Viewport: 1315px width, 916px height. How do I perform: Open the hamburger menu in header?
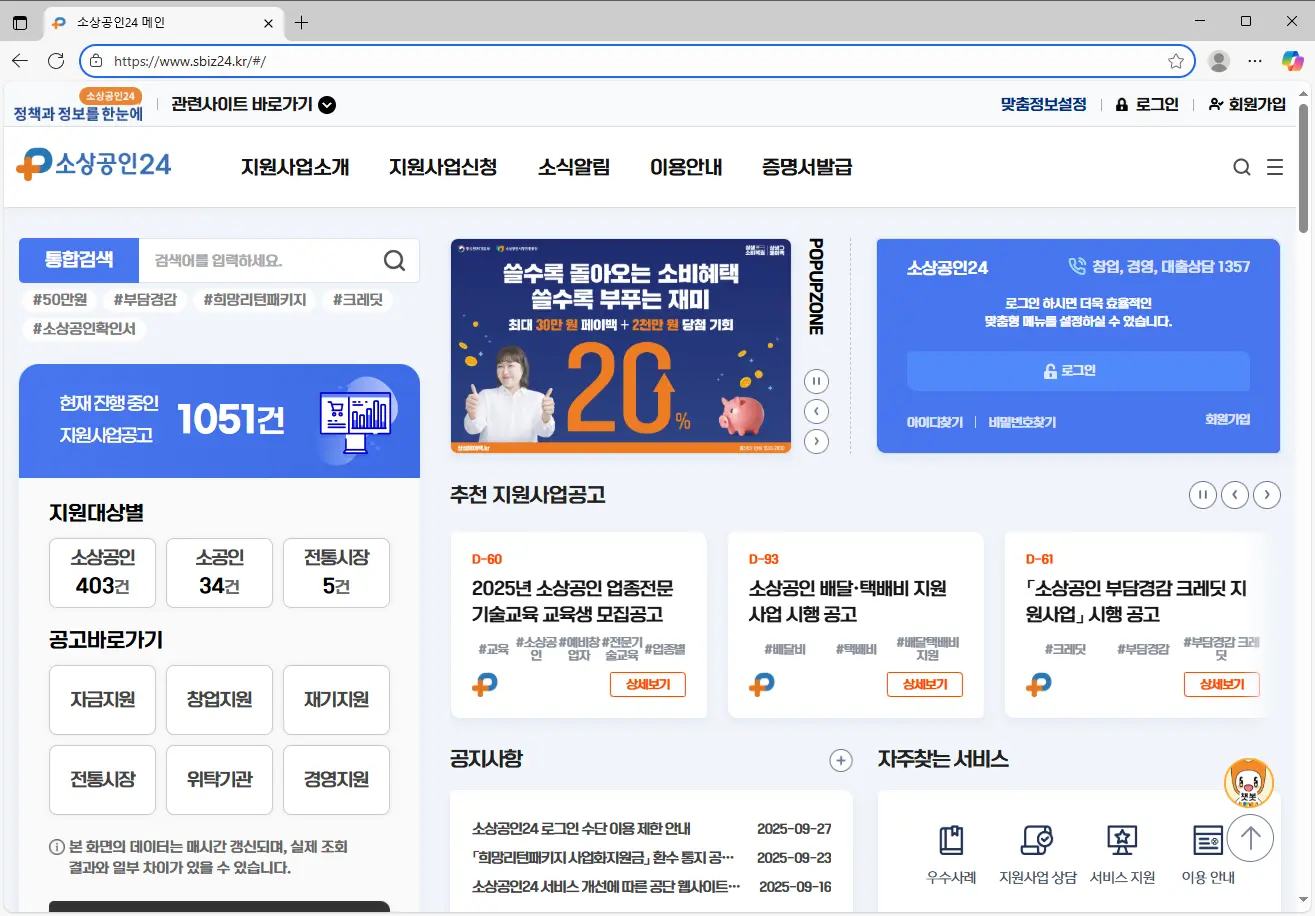pos(1275,167)
